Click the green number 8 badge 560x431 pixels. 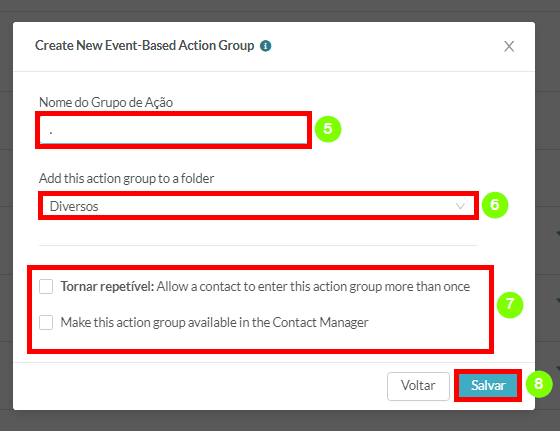pos(539,384)
